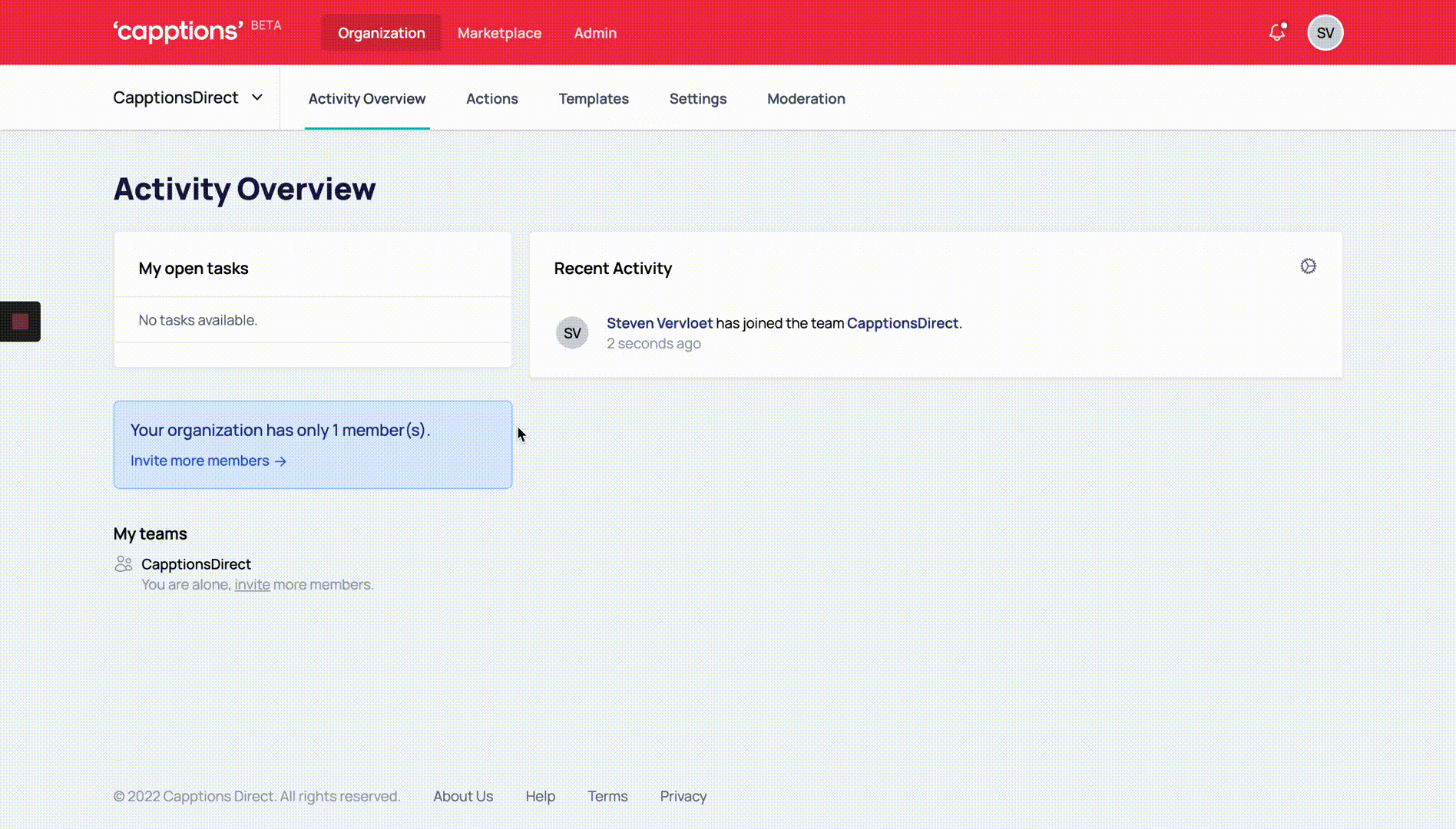Click the 'No tasks available.' text
The image size is (1456, 829).
(197, 320)
